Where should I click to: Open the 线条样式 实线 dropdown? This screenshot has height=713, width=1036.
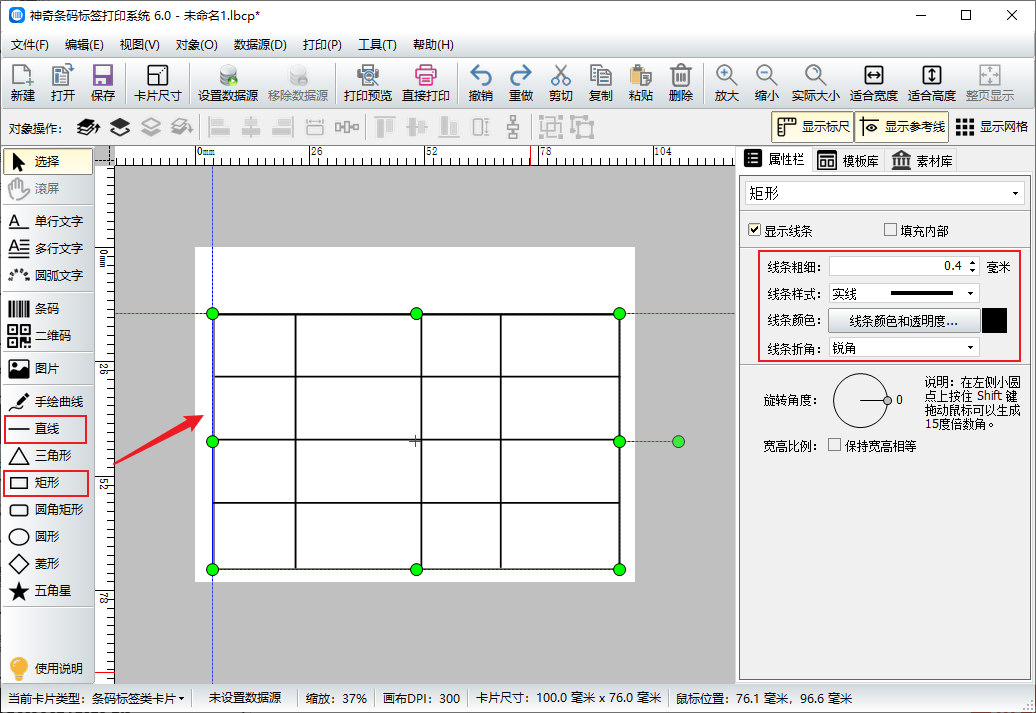904,293
